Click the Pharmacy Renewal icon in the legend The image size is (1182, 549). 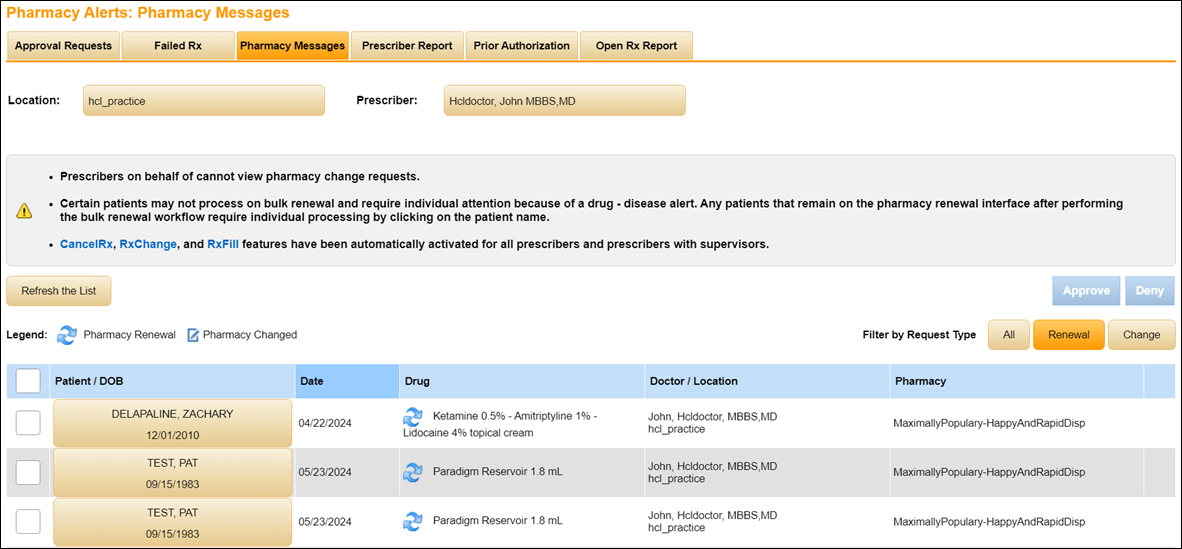[67, 335]
